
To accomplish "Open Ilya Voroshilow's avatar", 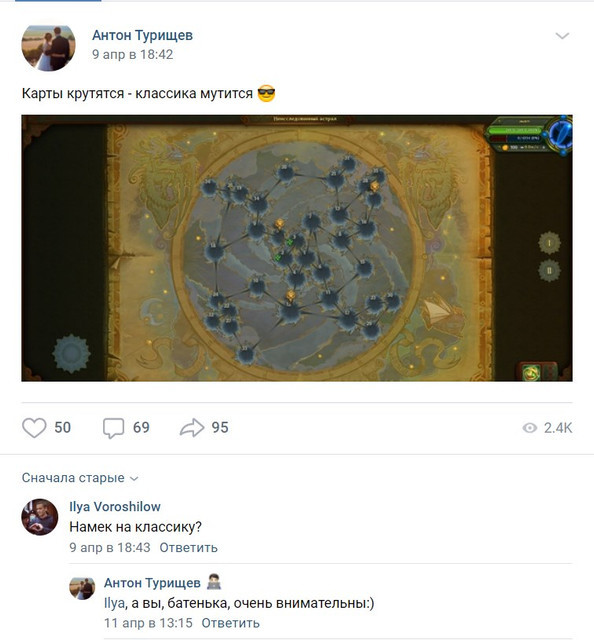I will pos(39,517).
